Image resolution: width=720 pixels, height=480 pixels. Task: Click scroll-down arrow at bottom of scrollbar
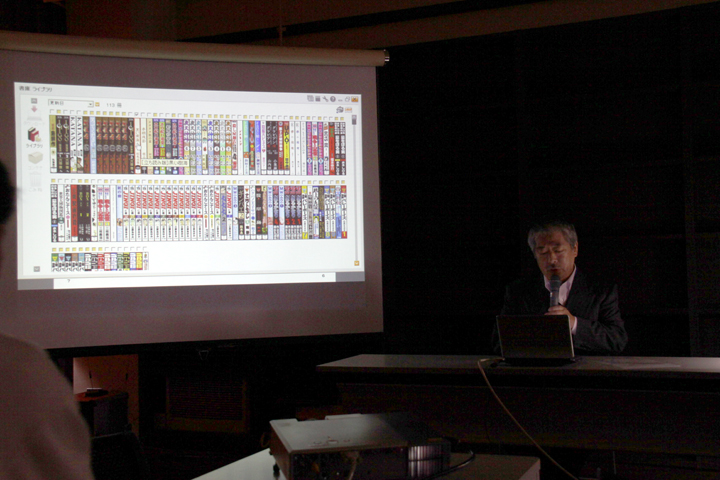coord(355,264)
